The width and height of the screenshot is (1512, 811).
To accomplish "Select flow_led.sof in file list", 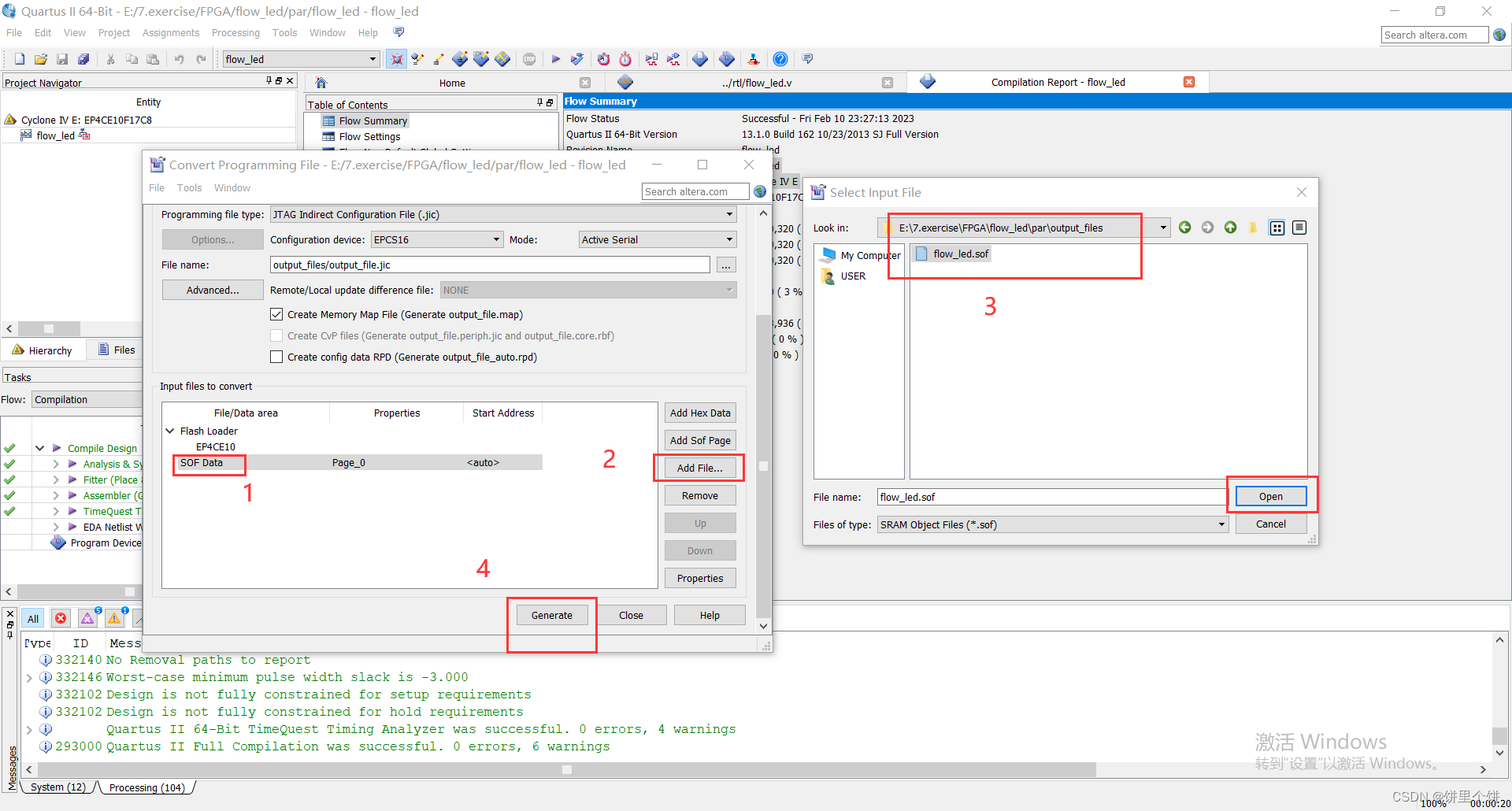I will point(951,254).
